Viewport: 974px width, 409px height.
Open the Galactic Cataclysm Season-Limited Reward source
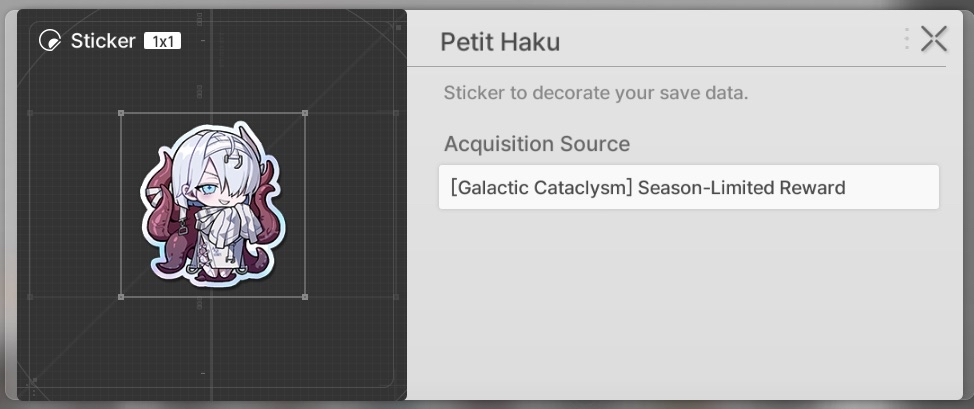689,187
